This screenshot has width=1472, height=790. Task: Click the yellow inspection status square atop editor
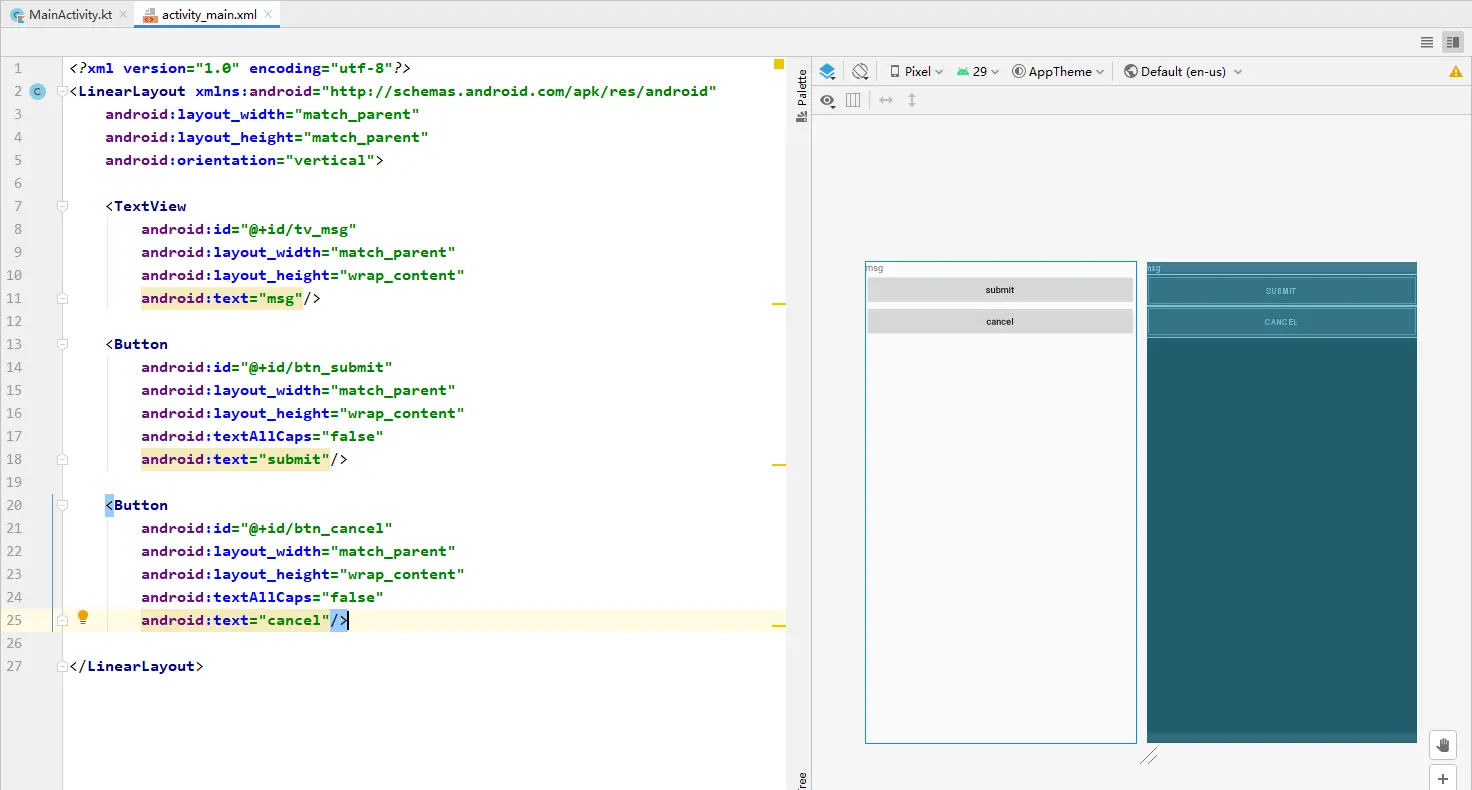pos(779,64)
